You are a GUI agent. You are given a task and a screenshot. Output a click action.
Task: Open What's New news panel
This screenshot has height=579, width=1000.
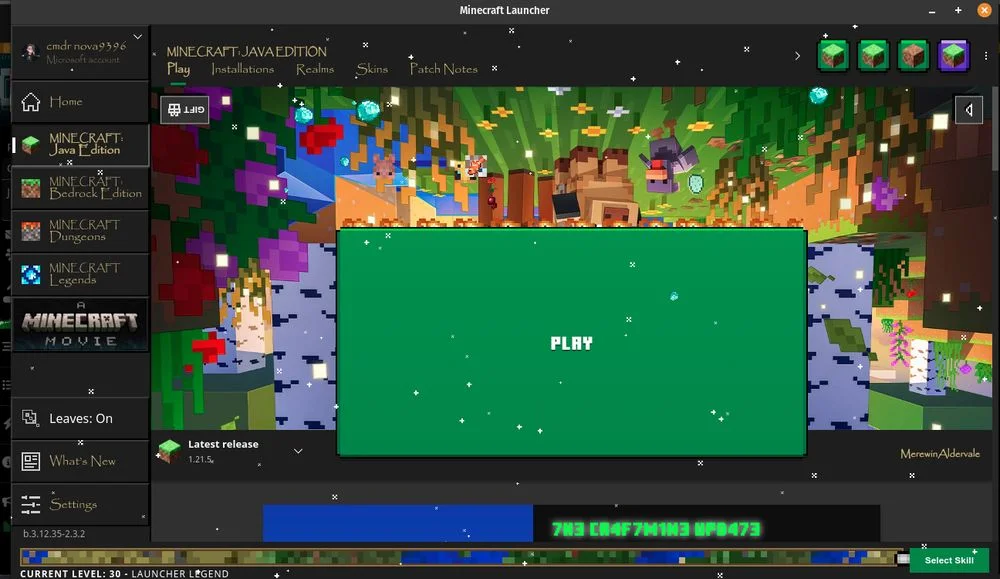pyautogui.click(x=80, y=461)
